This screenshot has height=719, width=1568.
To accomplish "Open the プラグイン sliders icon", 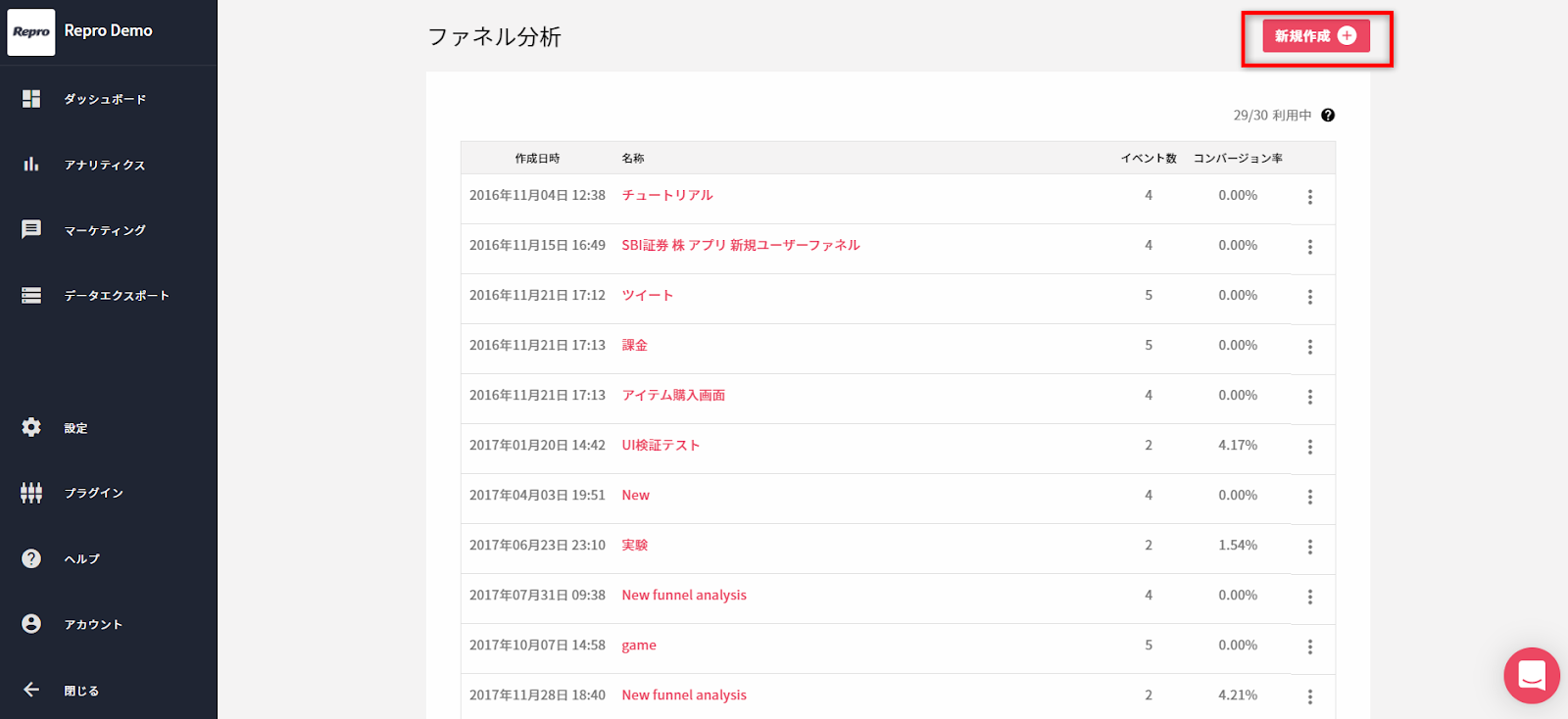I will pyautogui.click(x=31, y=493).
